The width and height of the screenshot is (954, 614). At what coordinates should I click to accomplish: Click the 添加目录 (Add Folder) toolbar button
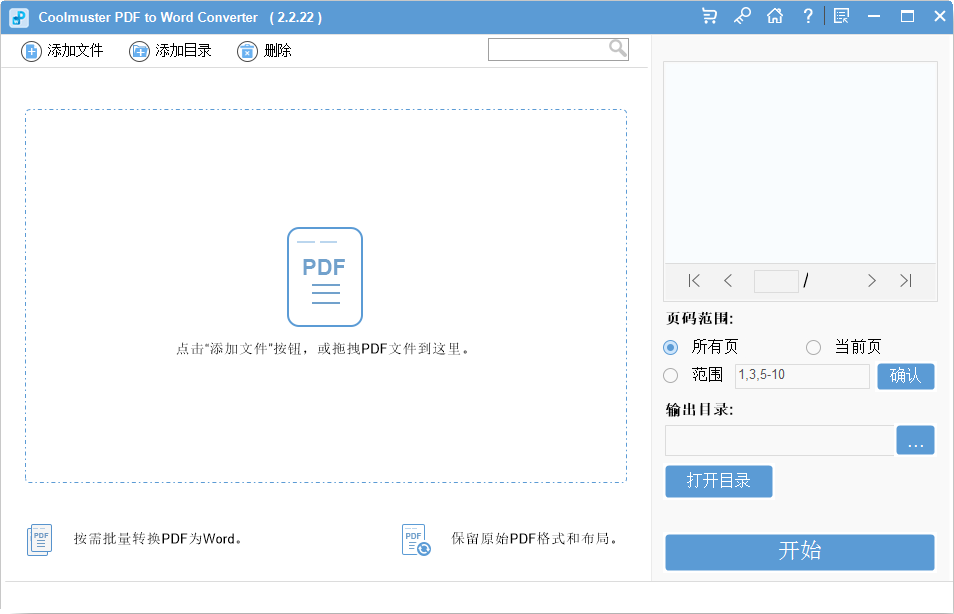170,51
